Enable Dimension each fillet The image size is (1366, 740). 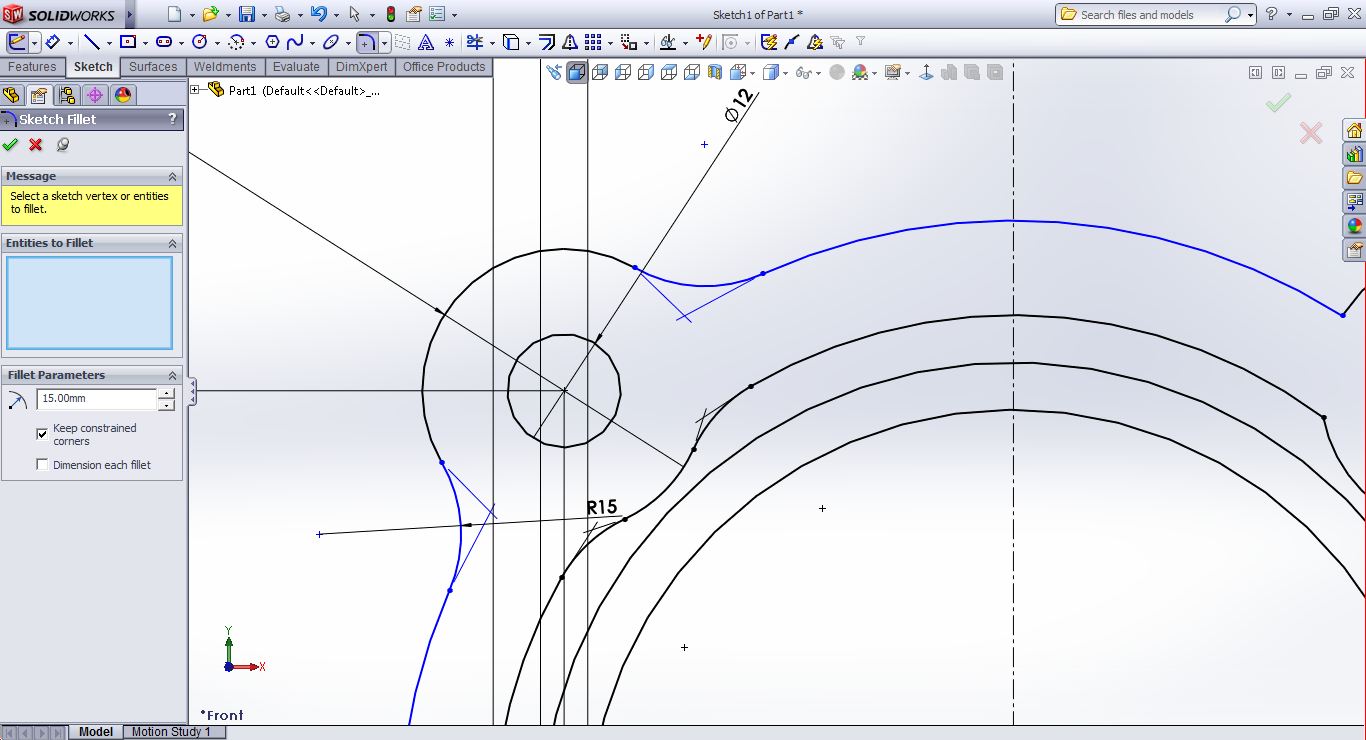[x=41, y=464]
